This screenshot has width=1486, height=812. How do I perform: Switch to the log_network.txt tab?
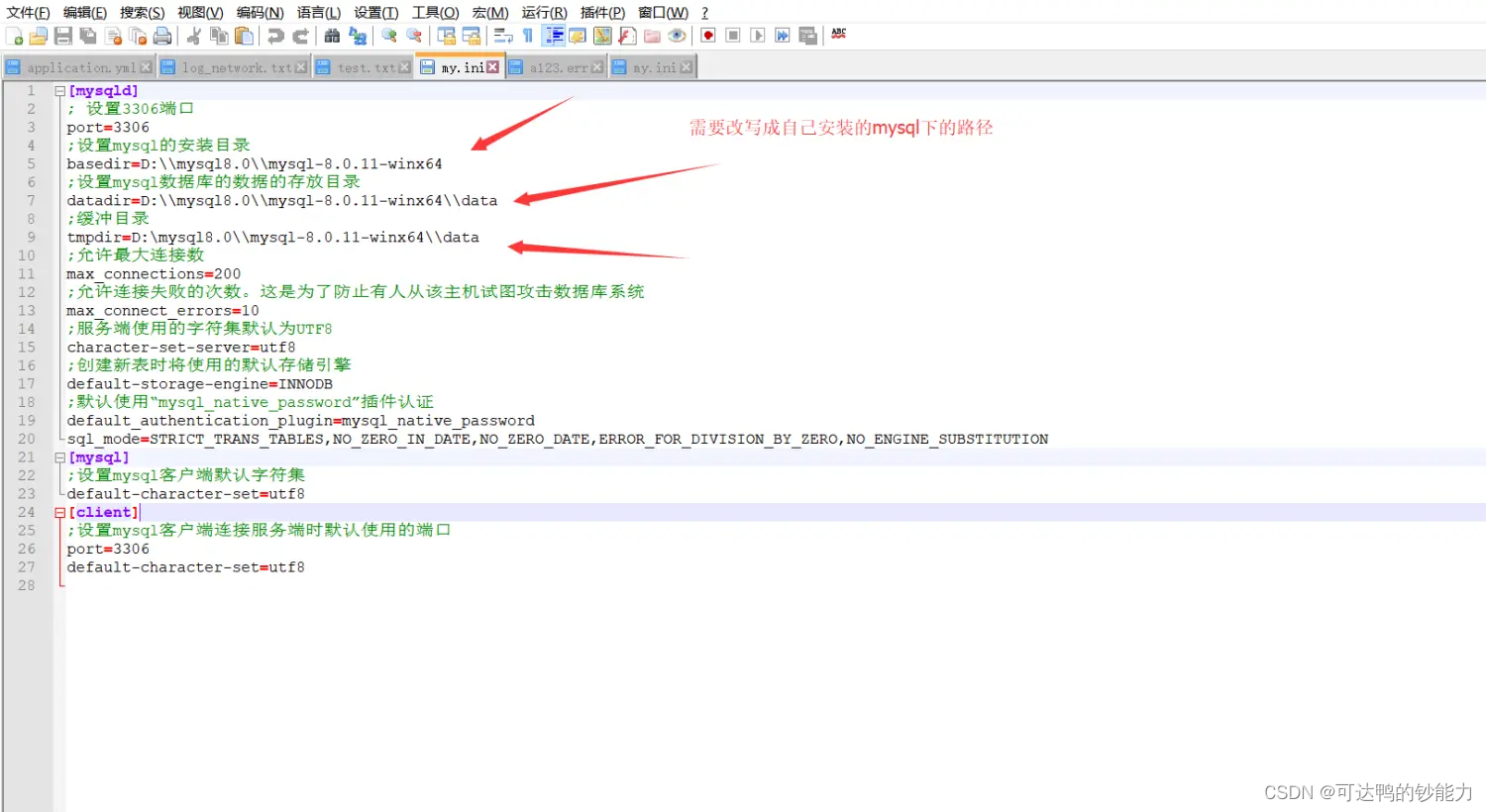click(x=236, y=67)
